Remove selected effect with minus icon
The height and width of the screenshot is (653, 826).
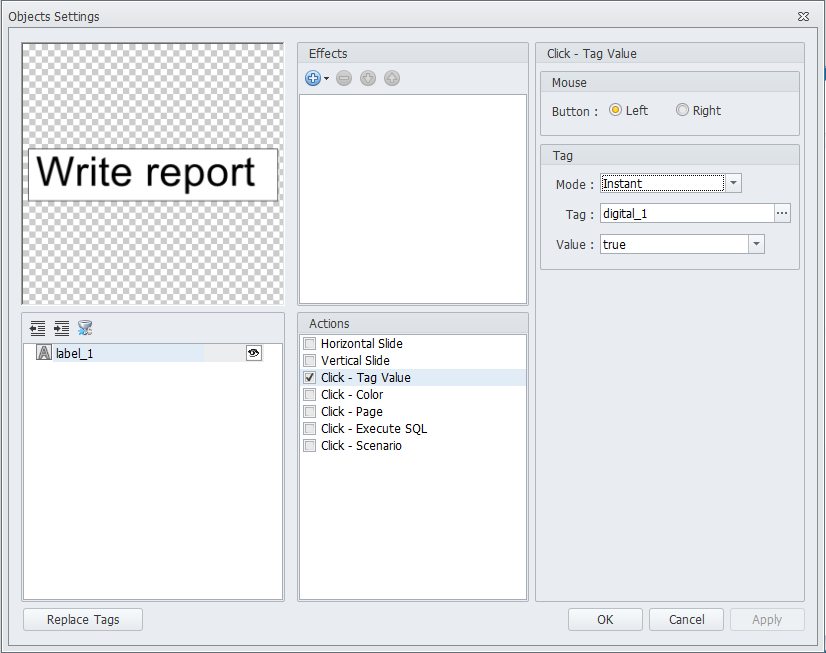344,78
